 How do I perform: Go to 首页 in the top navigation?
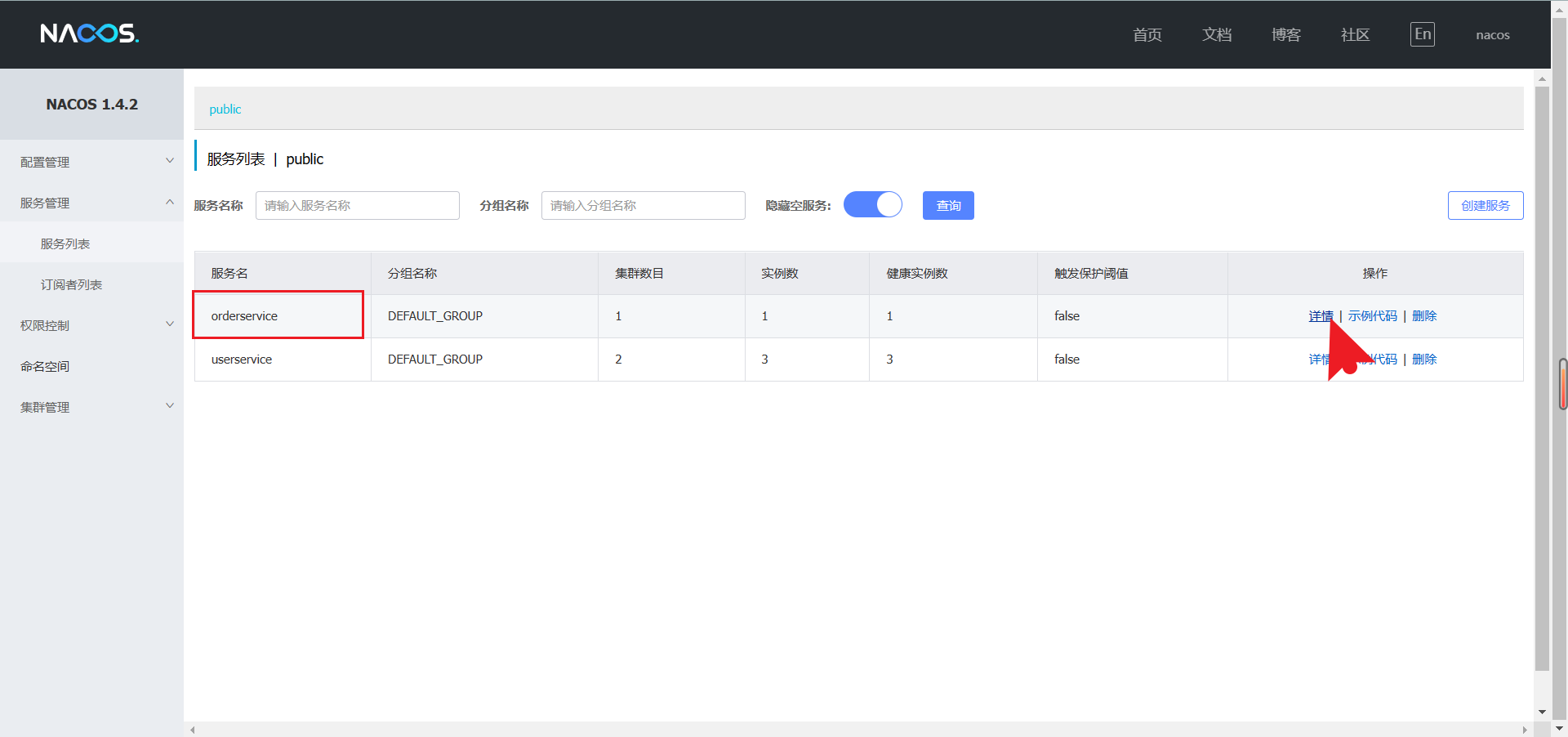click(1147, 34)
